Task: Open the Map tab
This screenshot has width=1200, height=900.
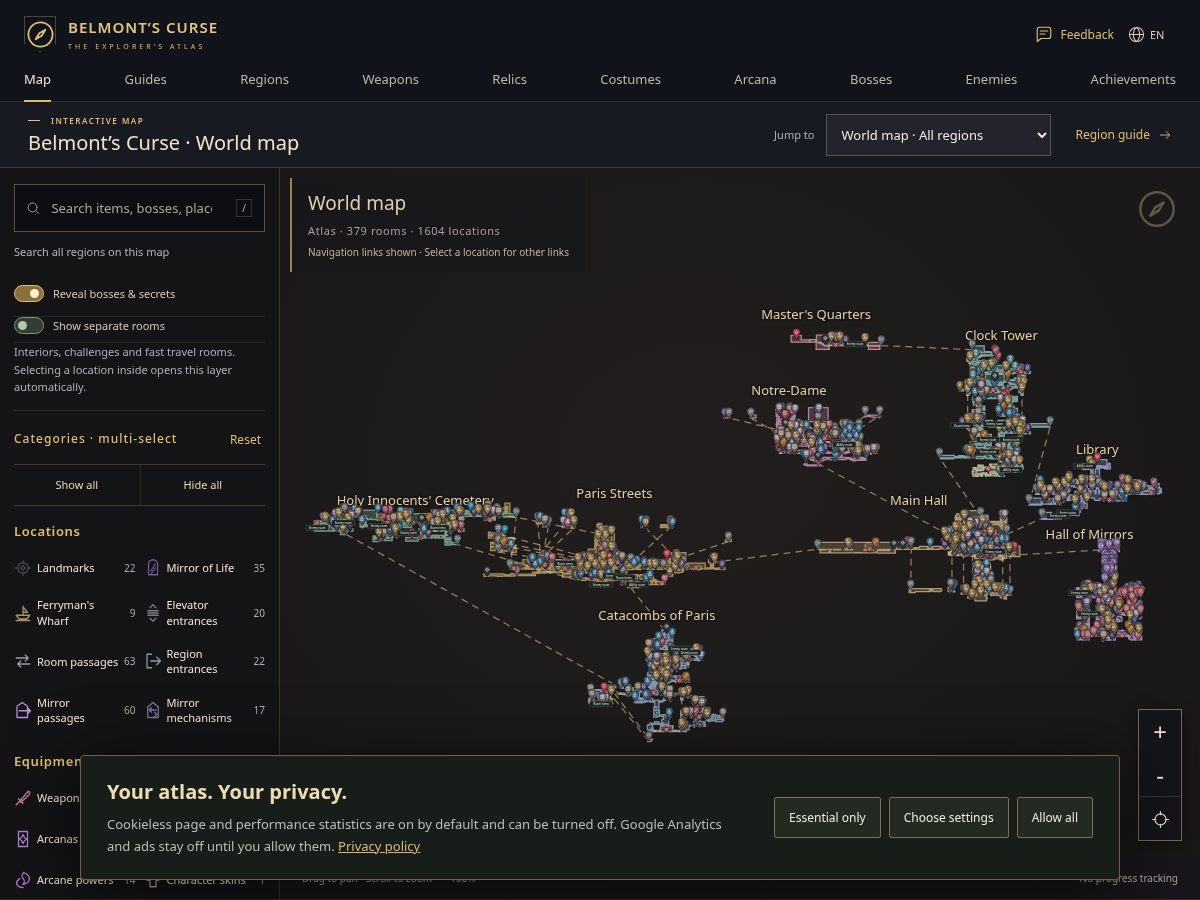Action: pos(37,79)
